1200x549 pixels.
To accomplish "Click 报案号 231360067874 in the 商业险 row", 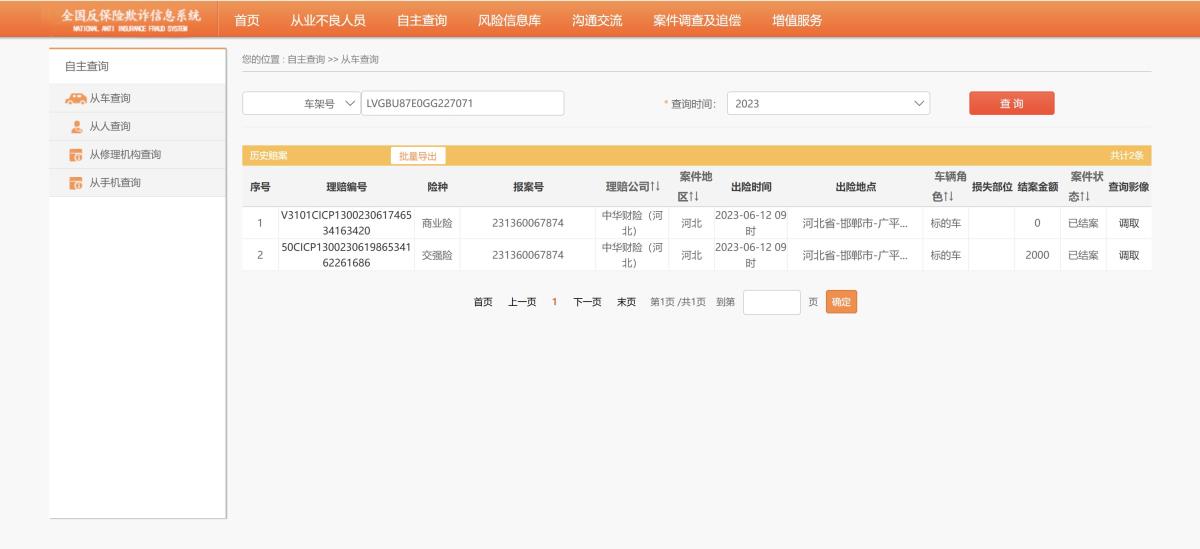I will pos(528,224).
